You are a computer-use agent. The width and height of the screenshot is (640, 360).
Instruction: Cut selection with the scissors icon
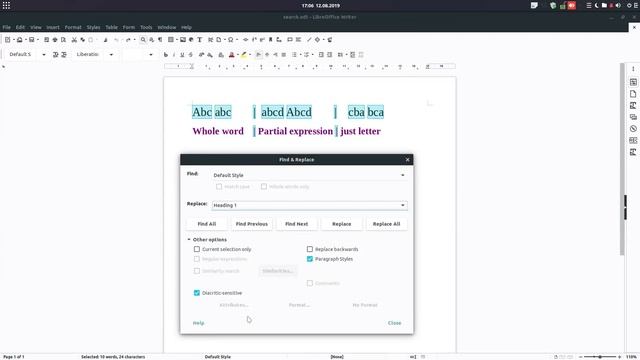74,40
